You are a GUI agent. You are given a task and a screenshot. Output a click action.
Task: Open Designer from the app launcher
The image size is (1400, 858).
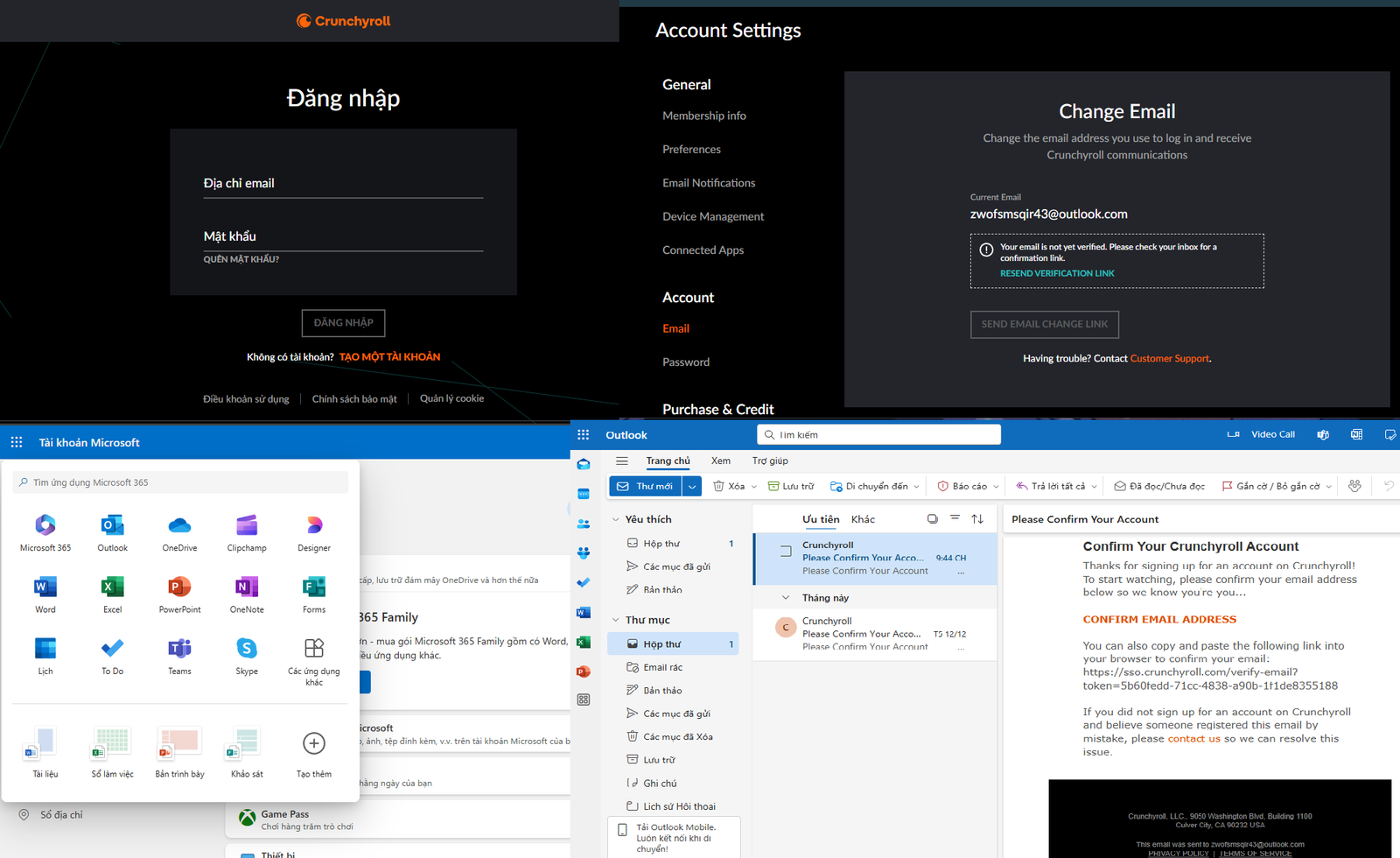pyautogui.click(x=314, y=532)
